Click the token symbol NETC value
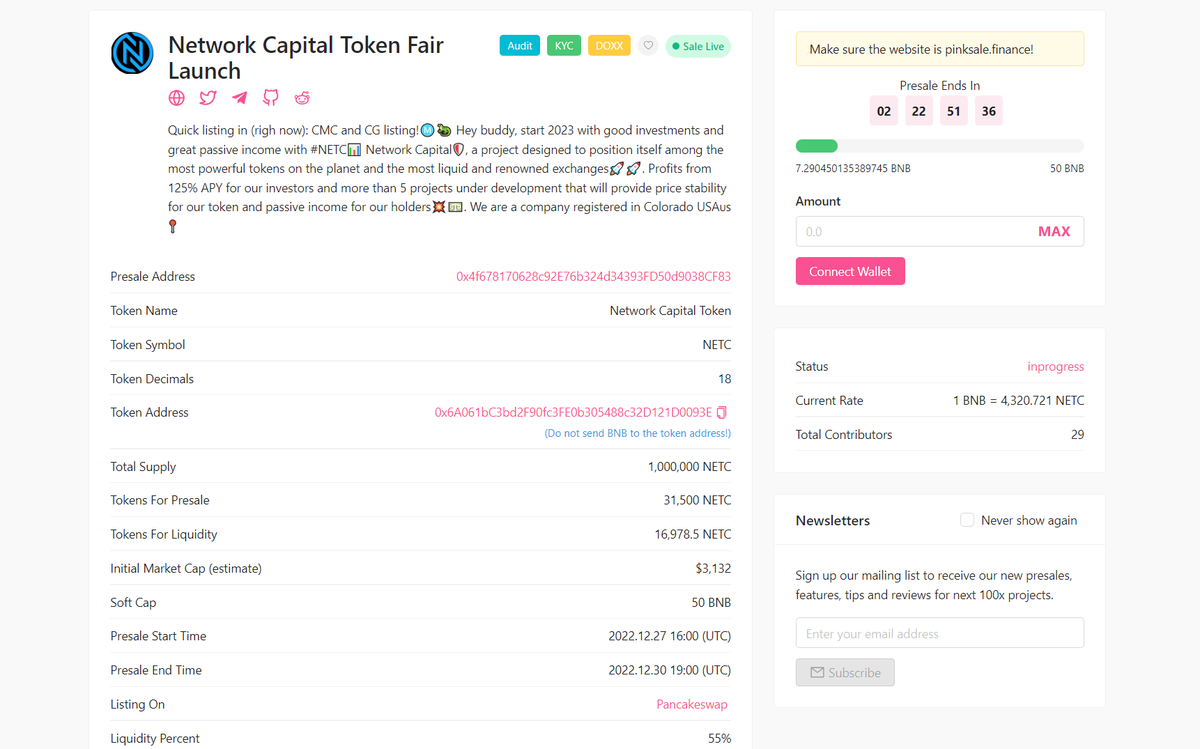The width and height of the screenshot is (1200, 749). click(717, 345)
